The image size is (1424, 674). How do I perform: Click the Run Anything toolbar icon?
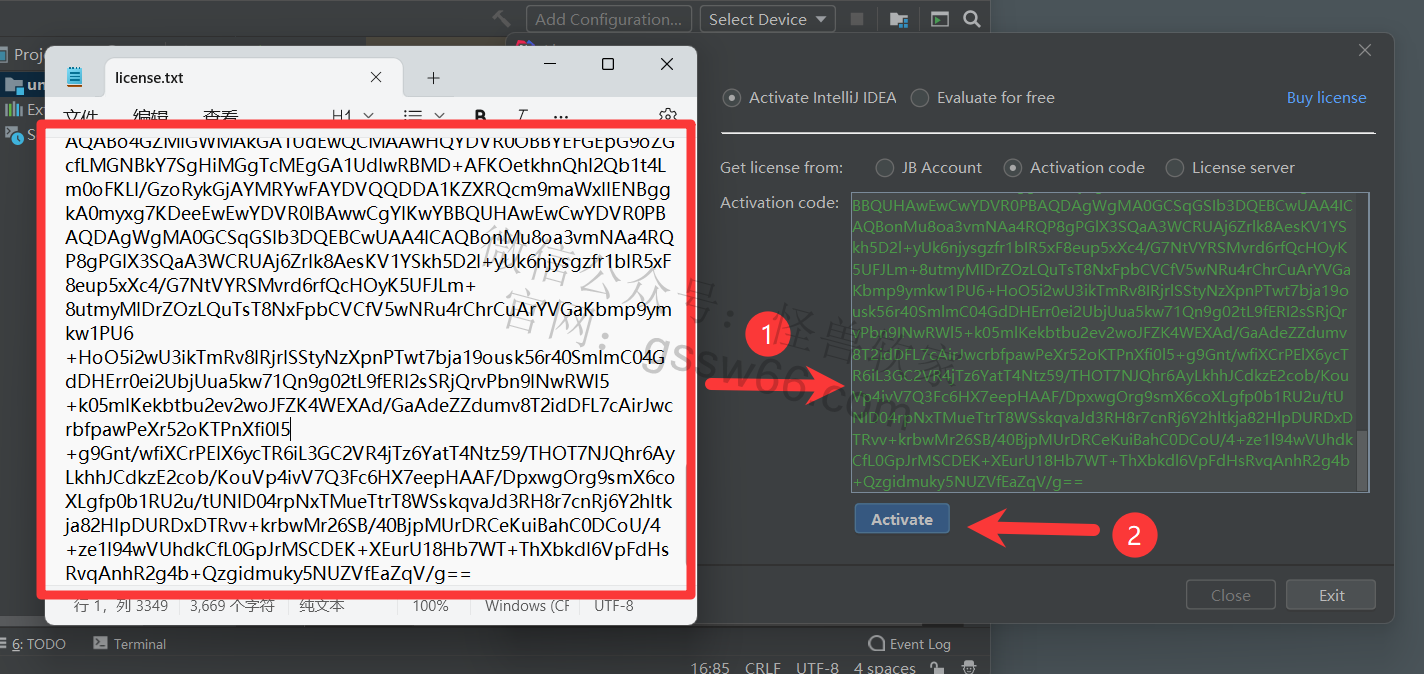[x=939, y=19]
